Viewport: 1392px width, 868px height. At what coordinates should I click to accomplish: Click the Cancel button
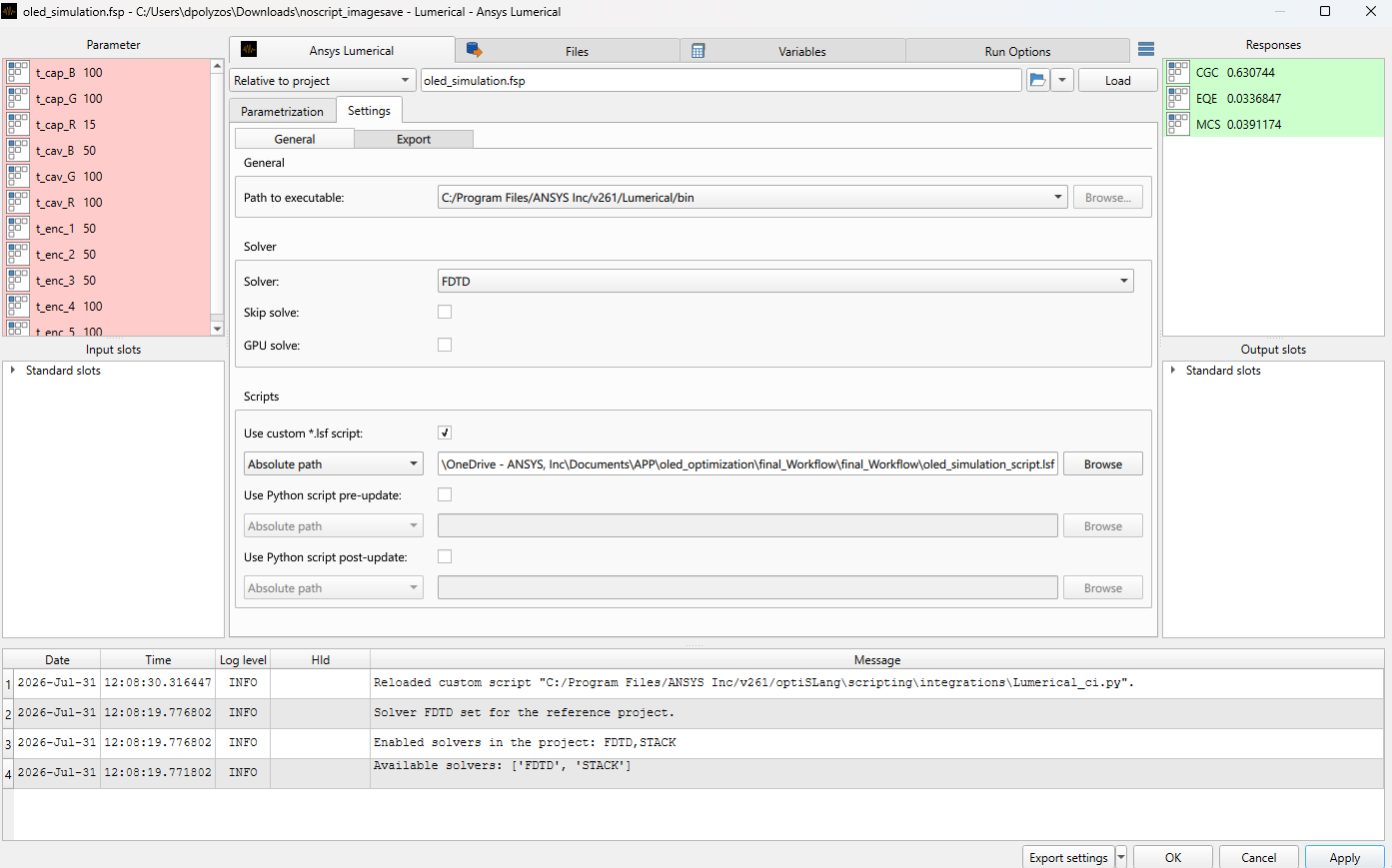[1258, 857]
